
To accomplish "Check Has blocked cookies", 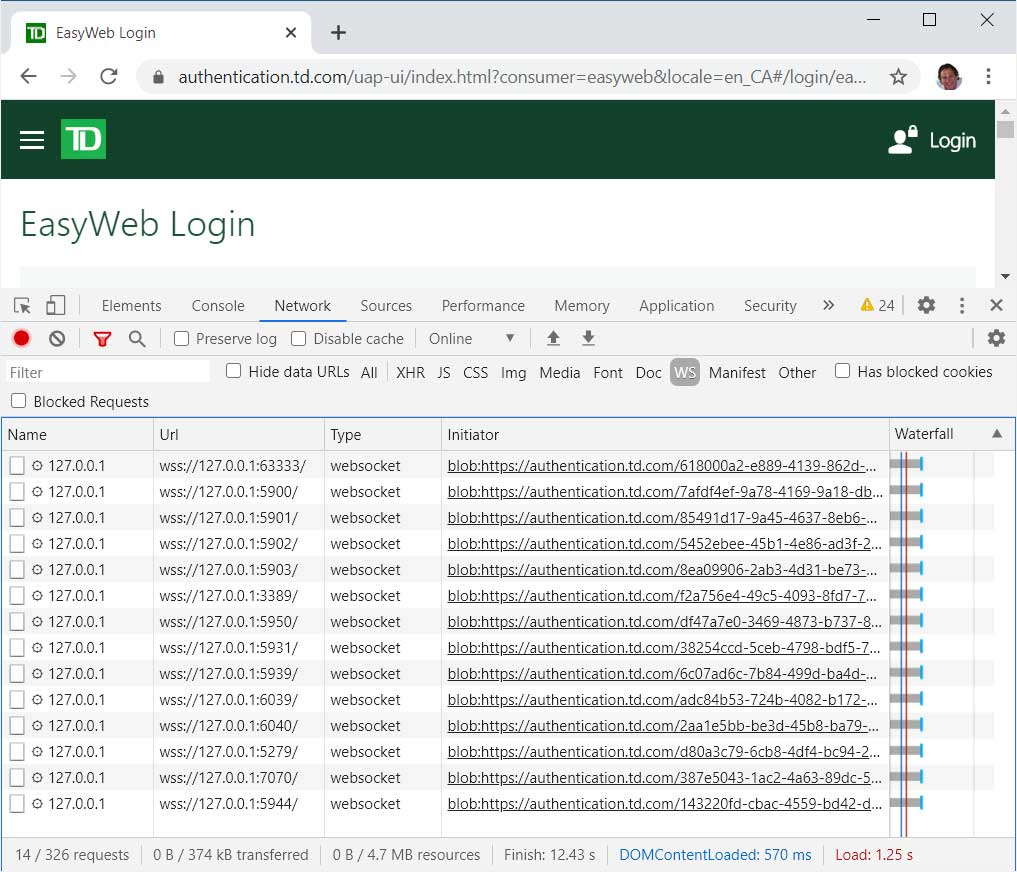I will click(842, 371).
